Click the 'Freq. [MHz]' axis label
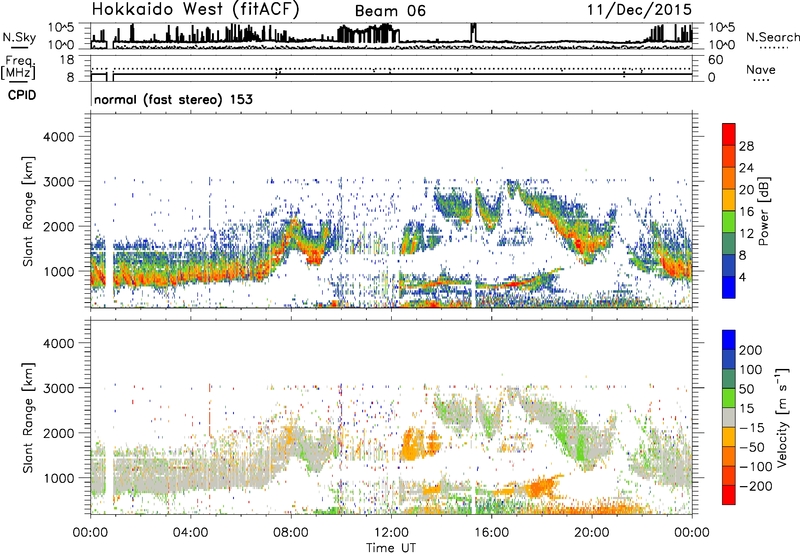Viewport: 800px width, 554px height. (19, 68)
